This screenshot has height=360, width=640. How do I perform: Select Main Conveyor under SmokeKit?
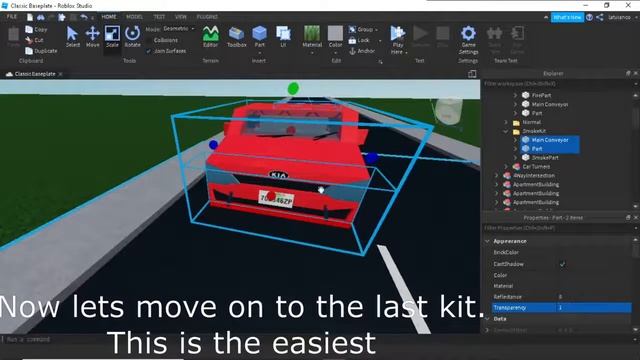tap(550, 140)
